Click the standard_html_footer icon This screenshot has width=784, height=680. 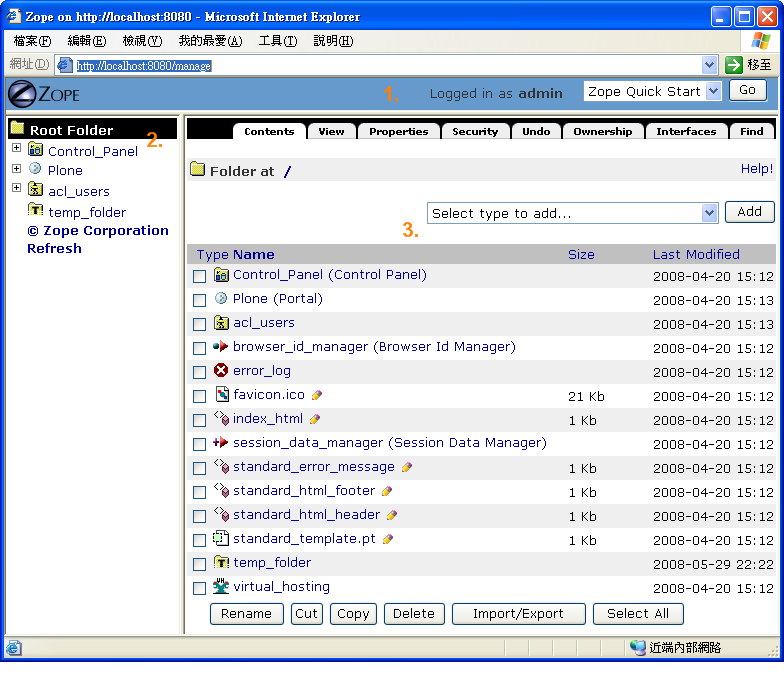click(x=222, y=490)
